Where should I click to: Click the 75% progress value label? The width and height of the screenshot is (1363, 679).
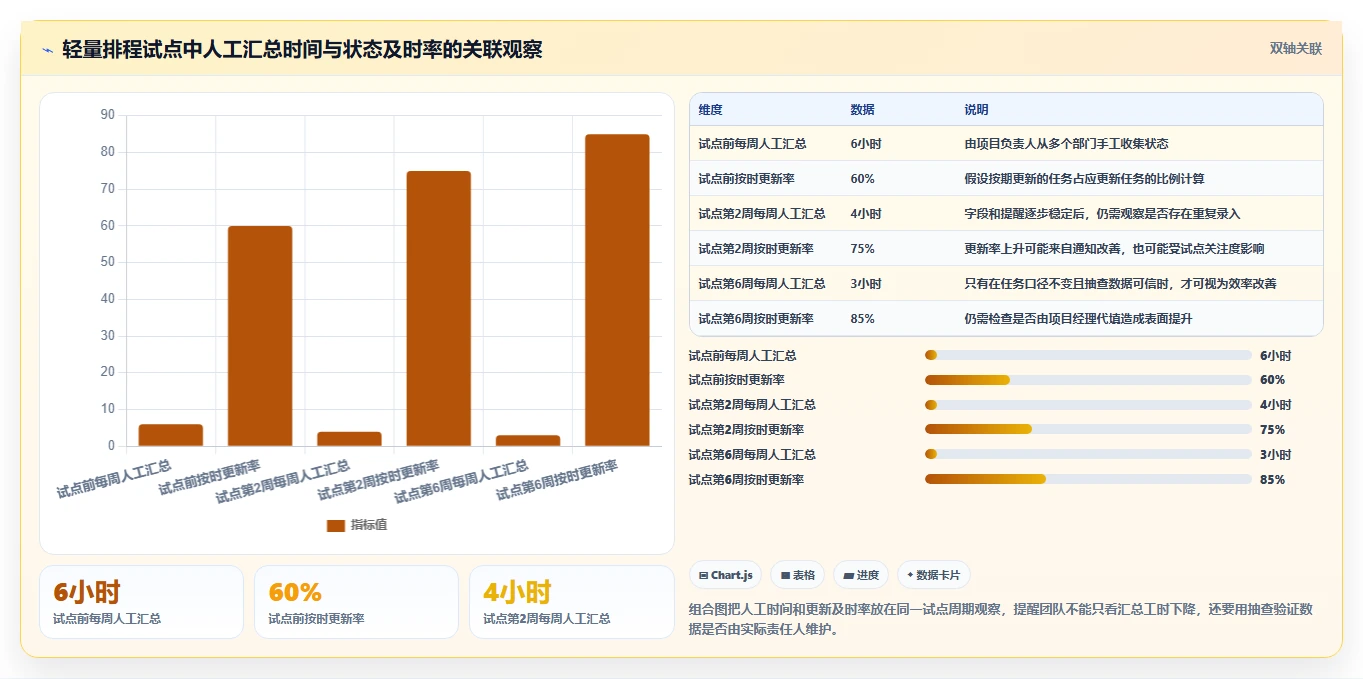coord(1273,430)
